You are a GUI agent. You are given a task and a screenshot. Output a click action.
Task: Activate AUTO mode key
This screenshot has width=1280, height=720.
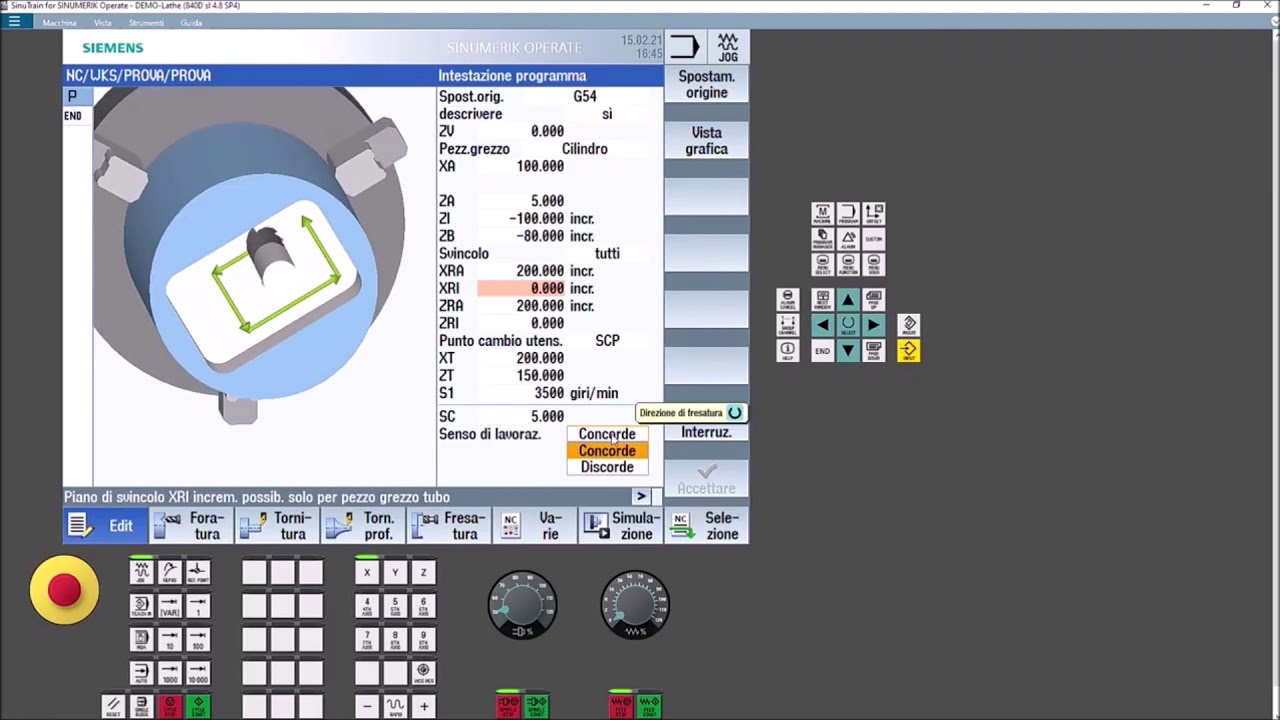click(142, 673)
